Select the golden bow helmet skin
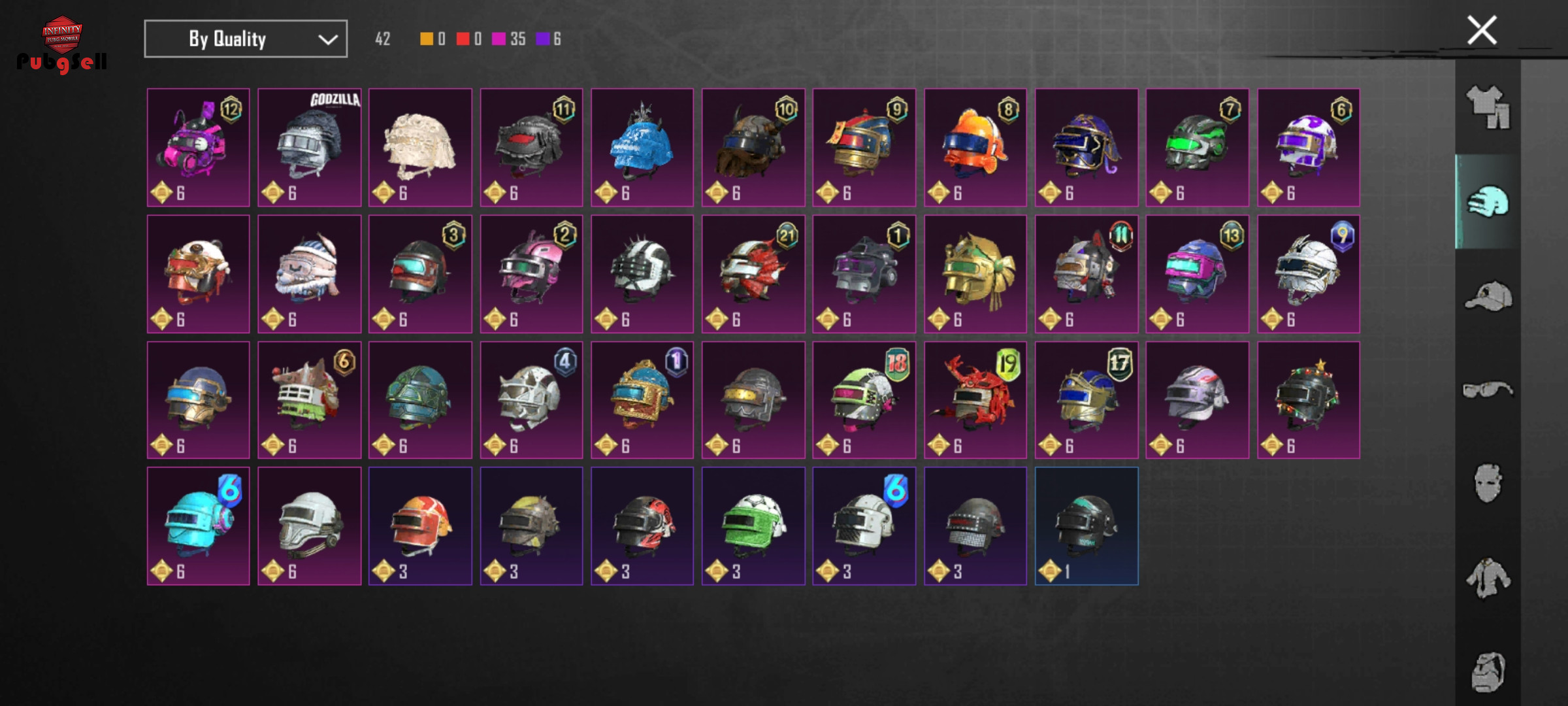Image resolution: width=1568 pixels, height=706 pixels. coord(975,273)
